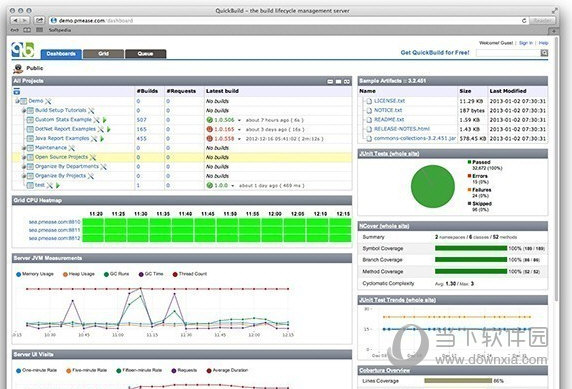This screenshot has height=389, width=572.
Task: Click the collapse-all icon under All Projects
Action: (17, 91)
